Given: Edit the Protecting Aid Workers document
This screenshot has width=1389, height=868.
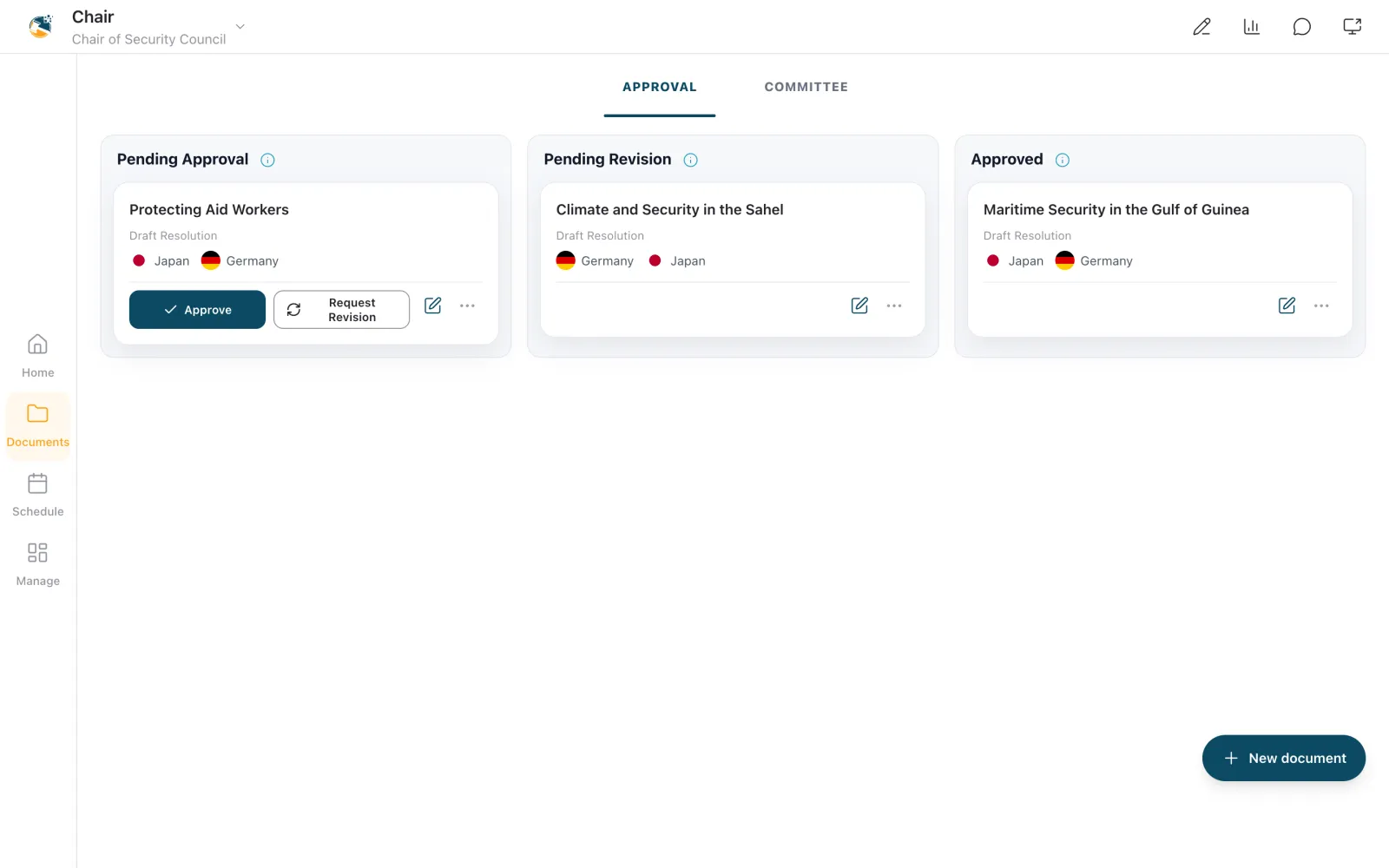Looking at the screenshot, I should point(432,306).
